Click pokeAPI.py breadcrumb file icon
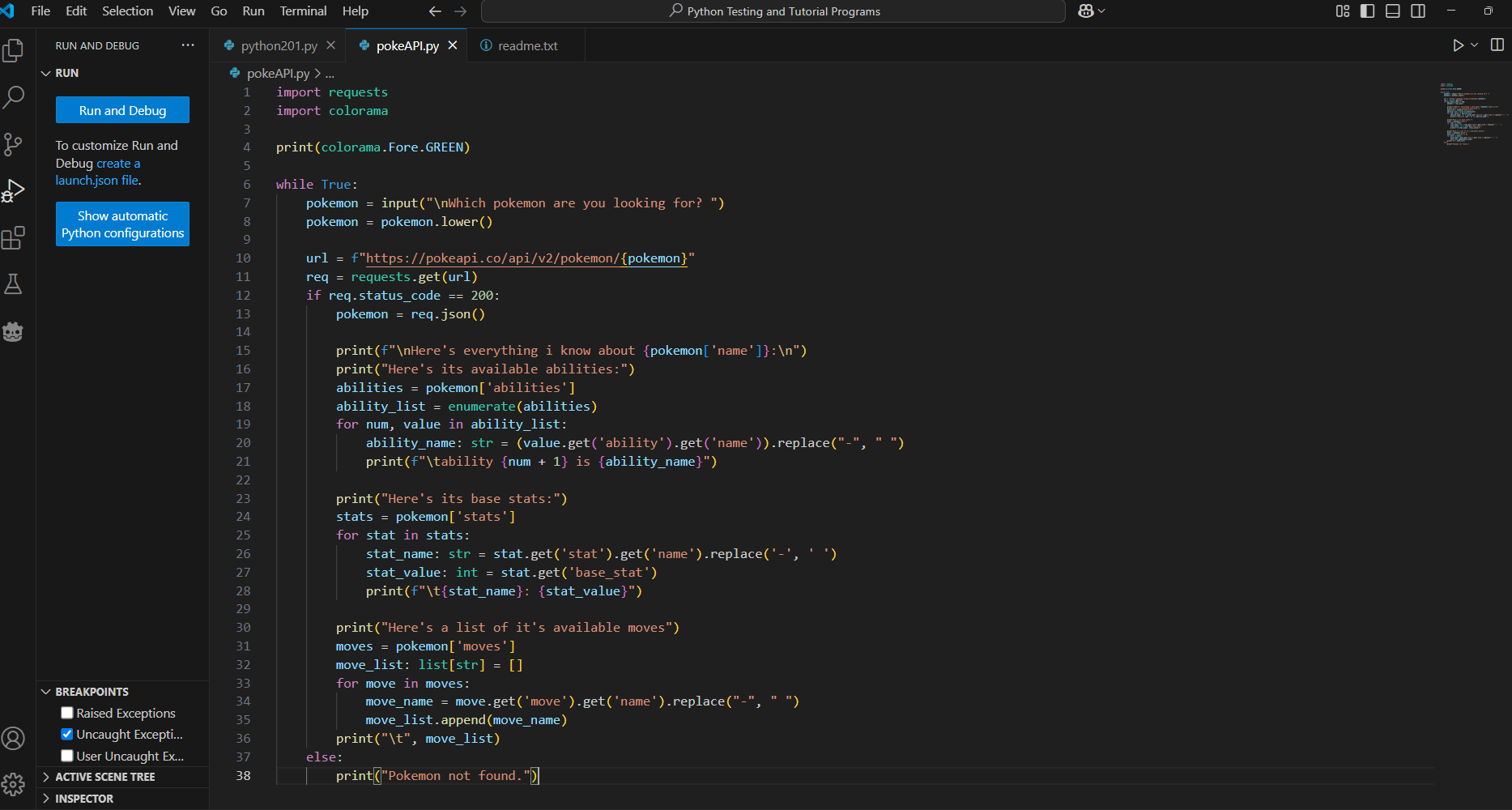Viewport: 1512px width, 810px height. coord(235,73)
